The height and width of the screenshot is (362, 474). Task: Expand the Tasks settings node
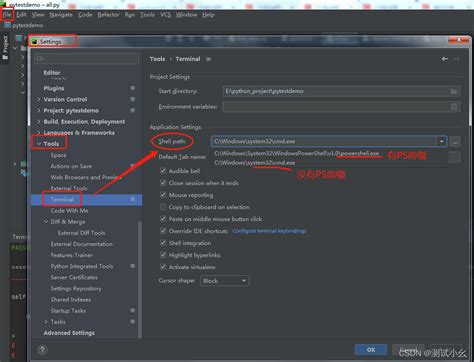point(46,322)
